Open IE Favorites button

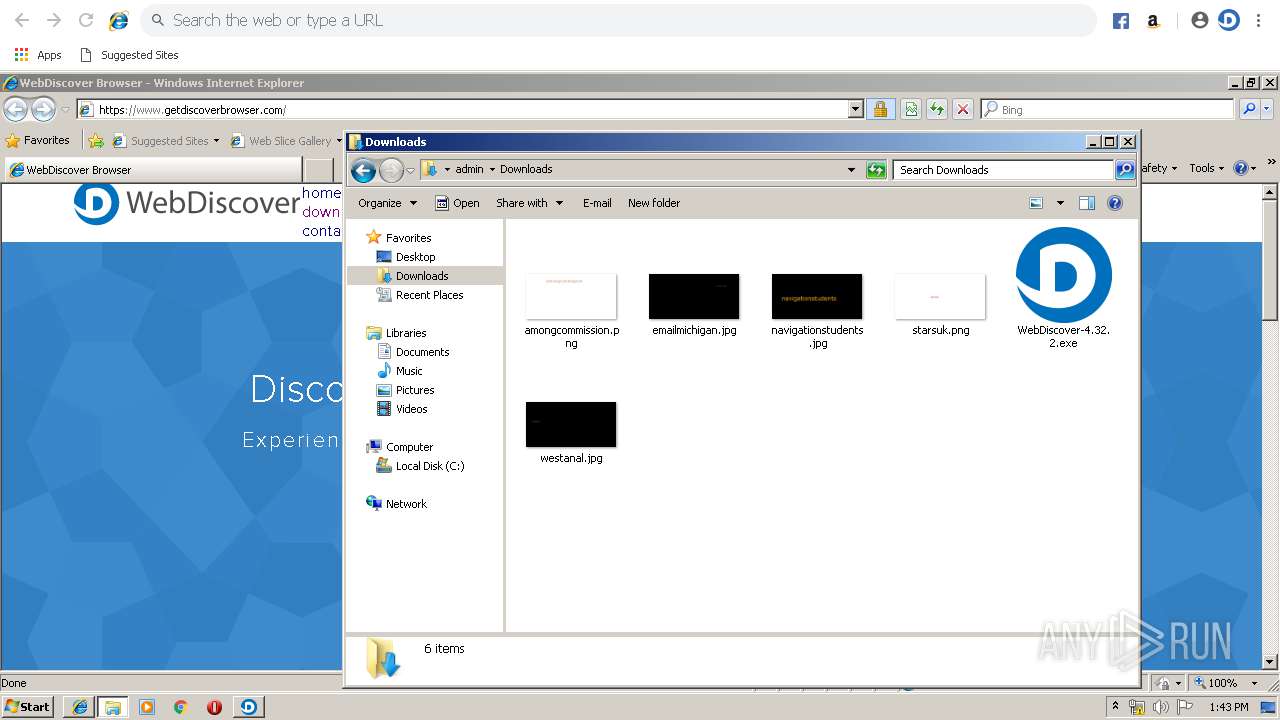point(38,141)
